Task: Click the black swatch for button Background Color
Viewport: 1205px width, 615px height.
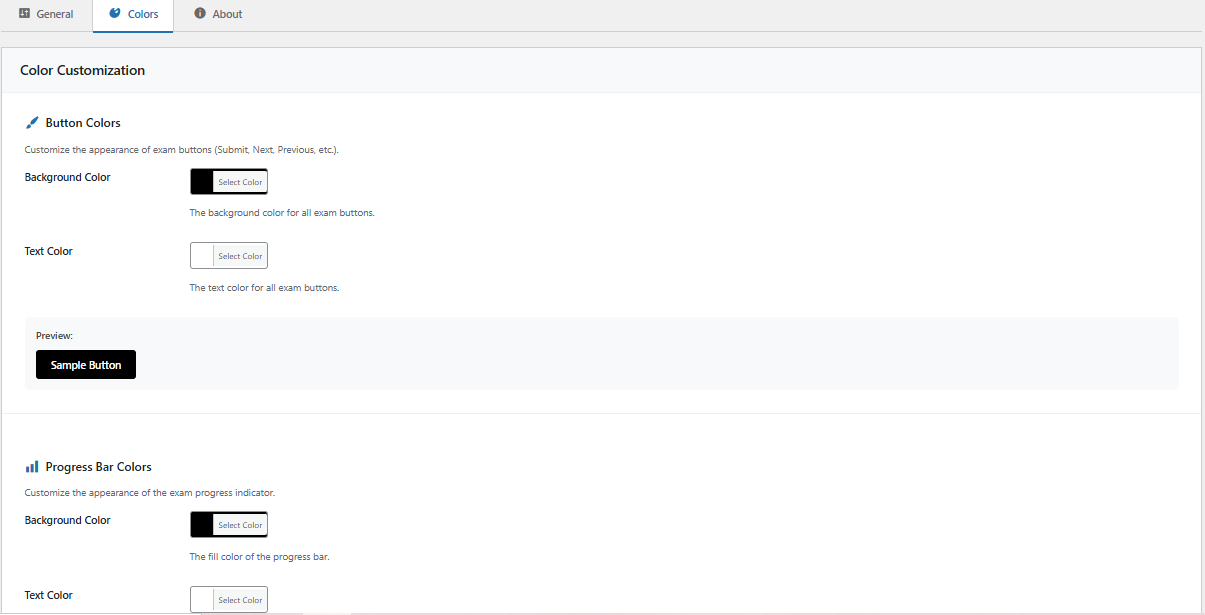Action: [202, 182]
